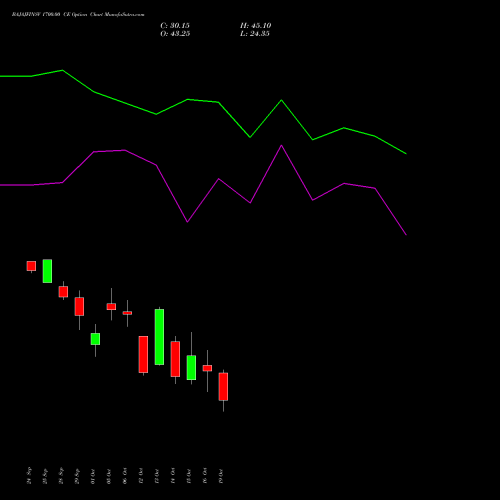Click the 01 Oct date axis label

click(x=93, y=476)
